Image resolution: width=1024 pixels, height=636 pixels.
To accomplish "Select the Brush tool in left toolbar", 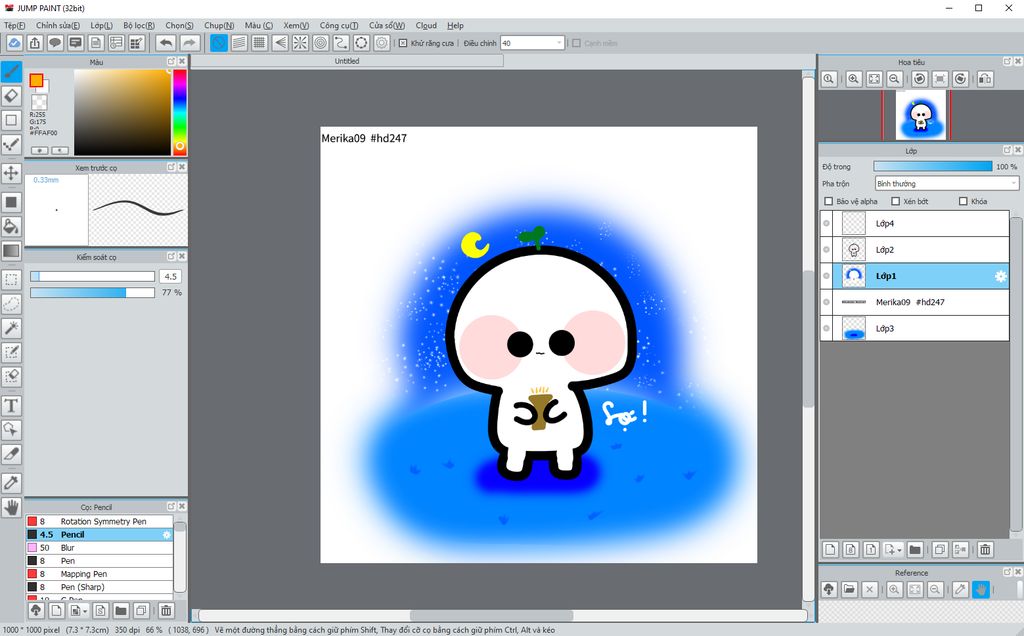I will 11,72.
